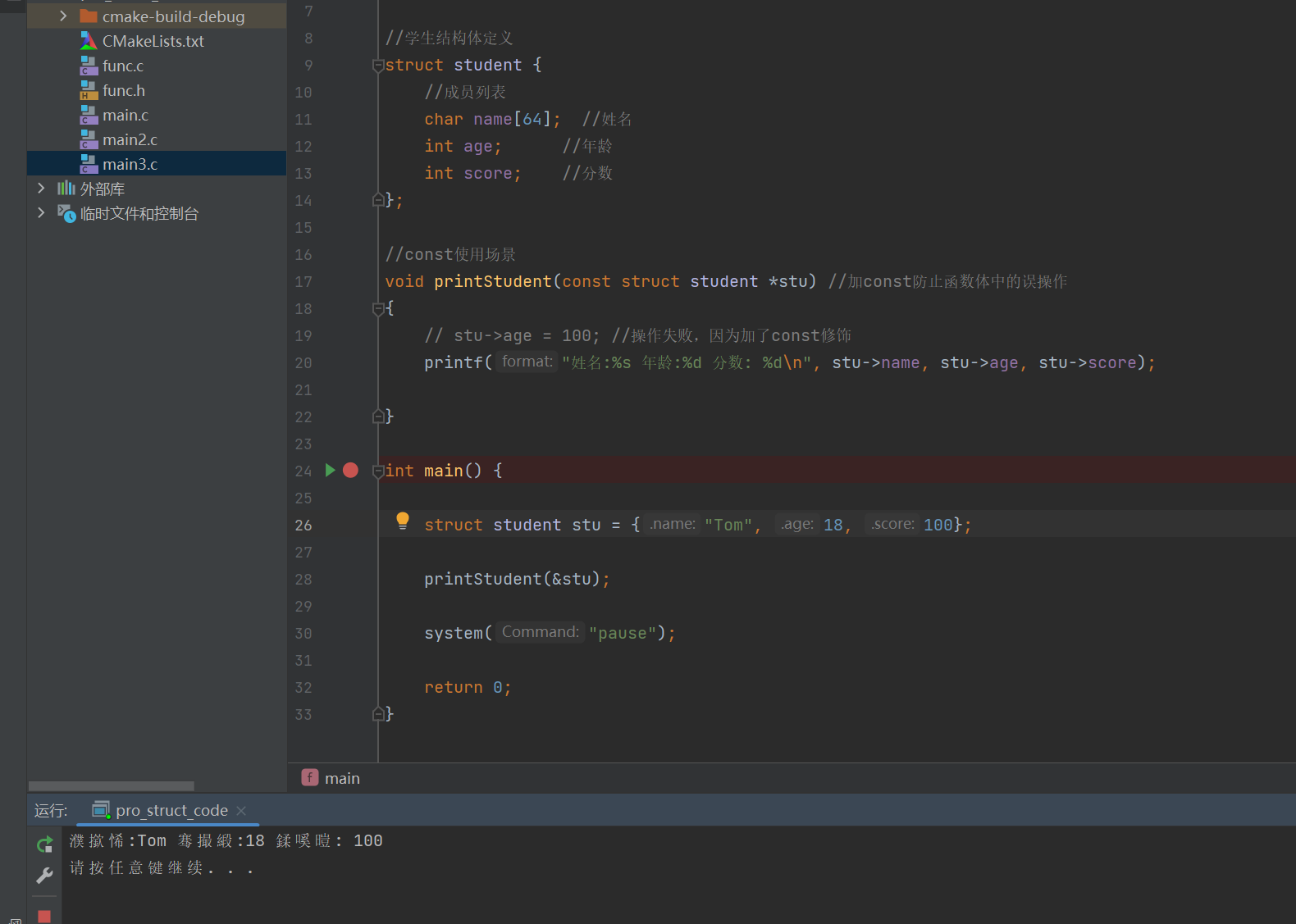Click fold end marker at line 33
Screen dimensions: 1296x924
(378, 714)
